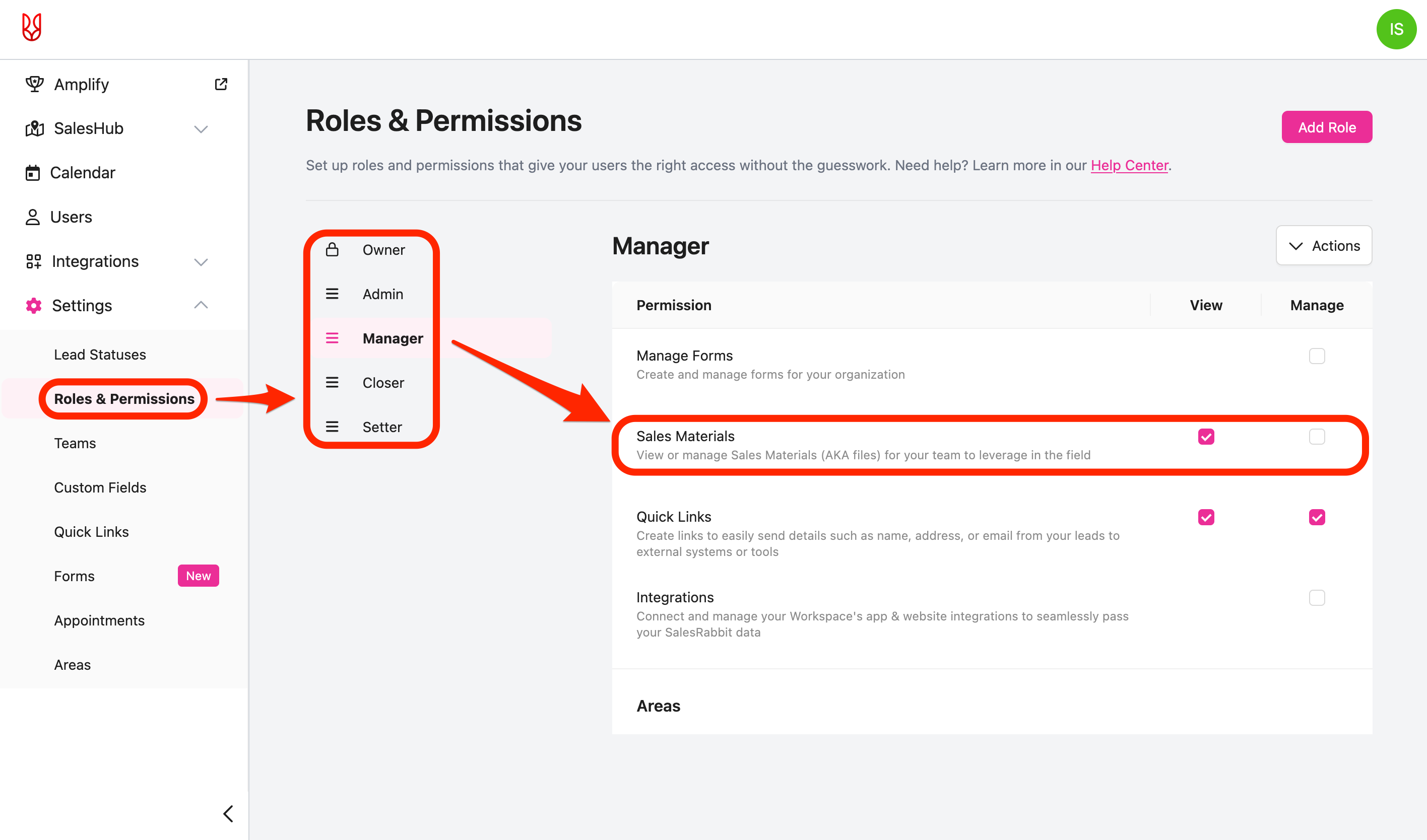
Task: Click the Settings gear icon
Action: coord(34,306)
